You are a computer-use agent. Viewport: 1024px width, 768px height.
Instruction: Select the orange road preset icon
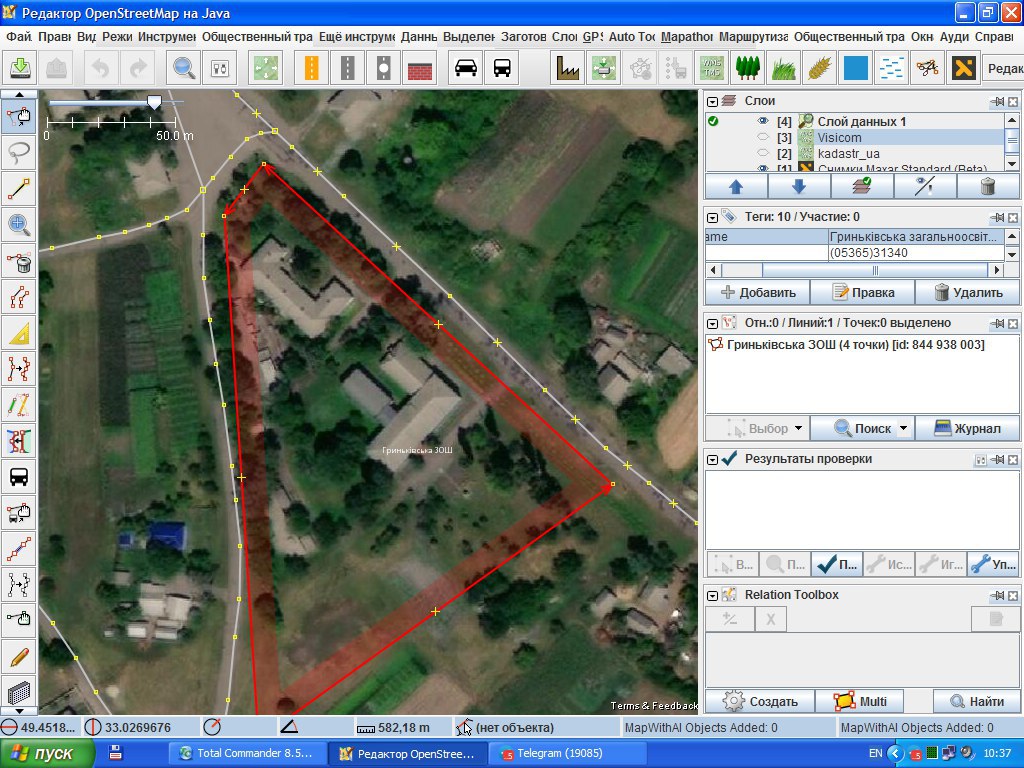(x=312, y=68)
